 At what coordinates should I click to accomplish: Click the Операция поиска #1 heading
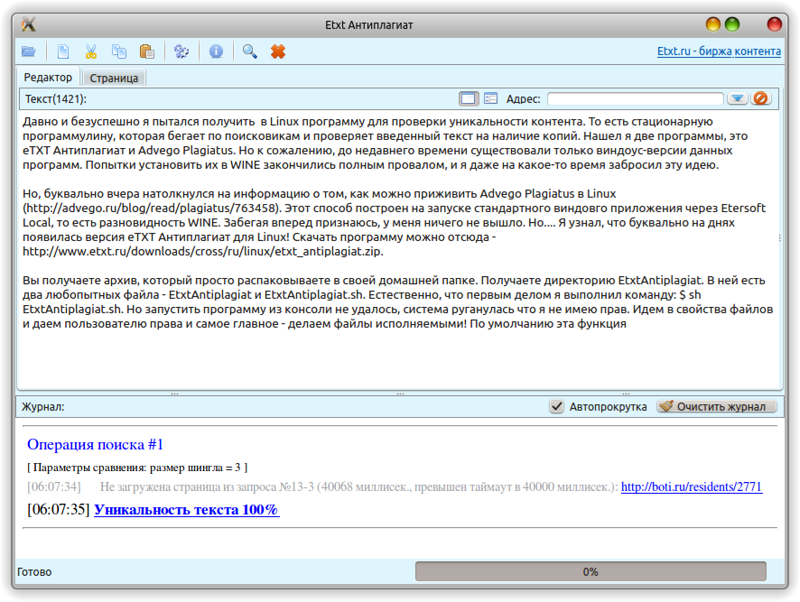pos(95,444)
